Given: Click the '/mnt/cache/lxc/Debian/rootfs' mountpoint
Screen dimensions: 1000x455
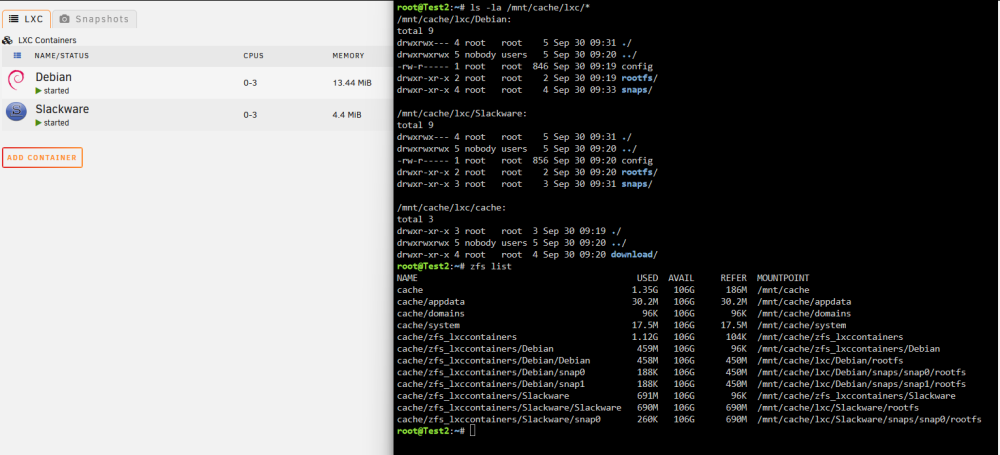Looking at the screenshot, I should [830, 361].
